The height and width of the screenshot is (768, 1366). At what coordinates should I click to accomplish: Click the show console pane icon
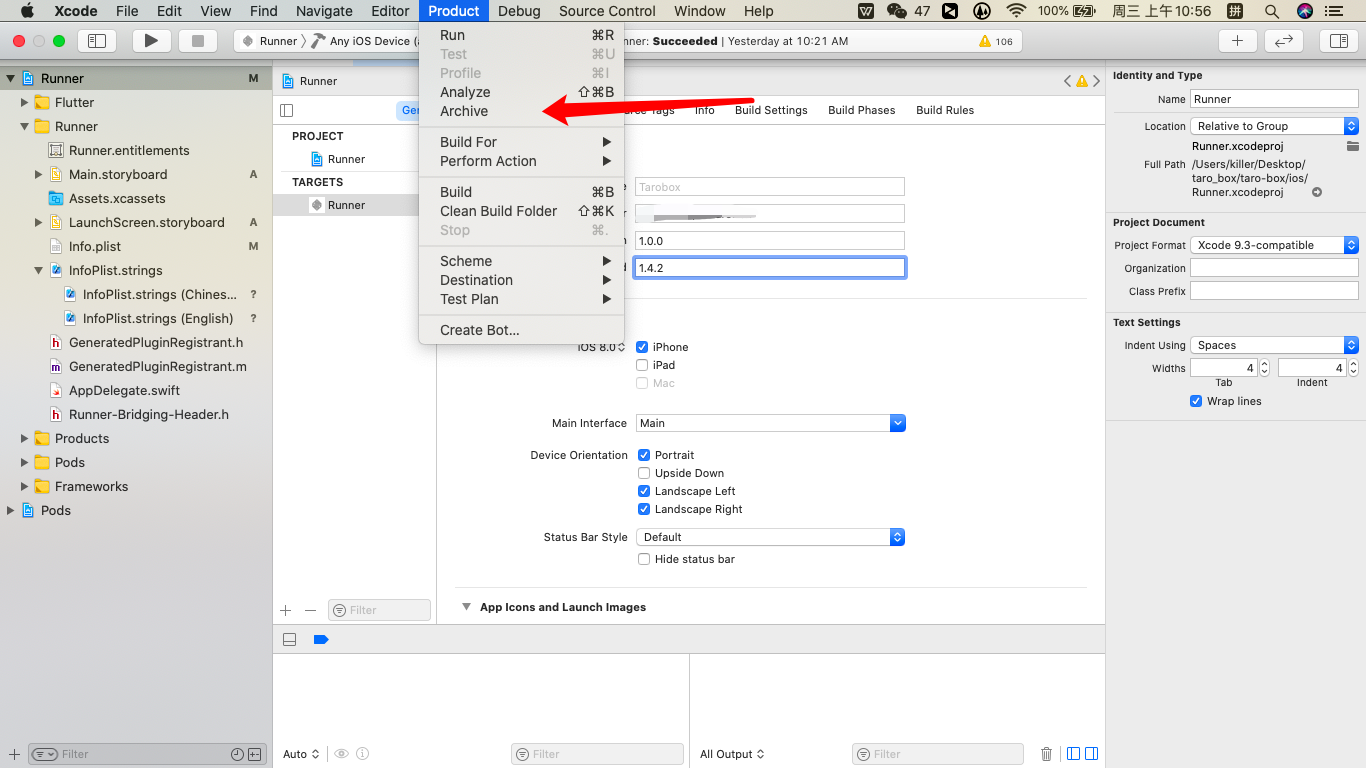(1092, 754)
